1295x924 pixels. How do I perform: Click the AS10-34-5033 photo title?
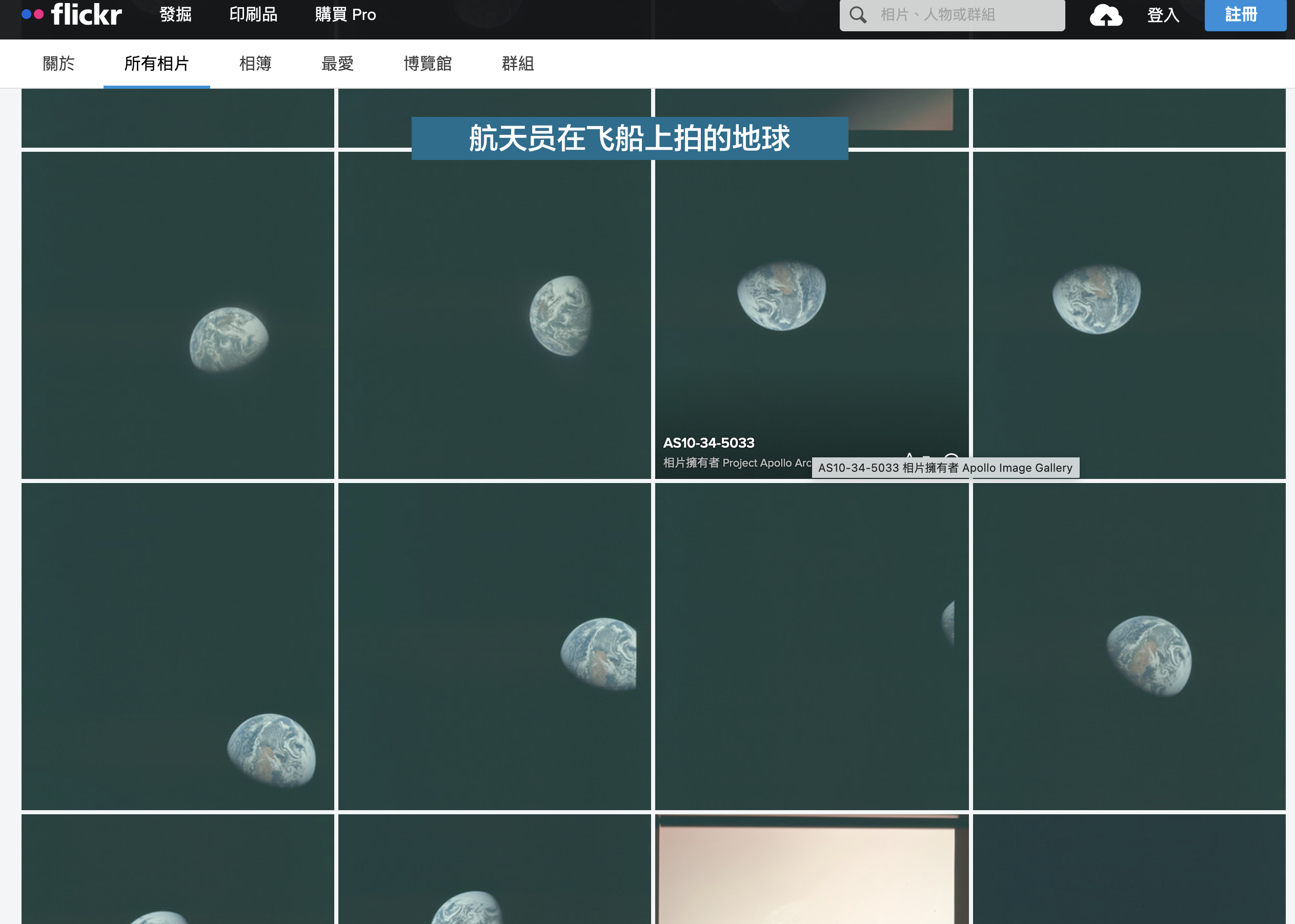[709, 443]
